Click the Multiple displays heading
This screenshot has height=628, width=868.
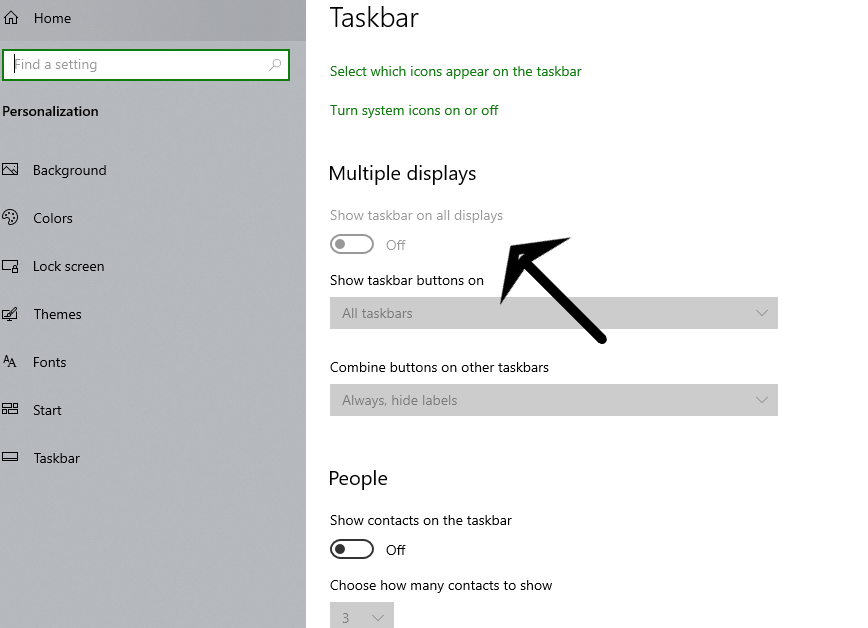click(x=402, y=173)
